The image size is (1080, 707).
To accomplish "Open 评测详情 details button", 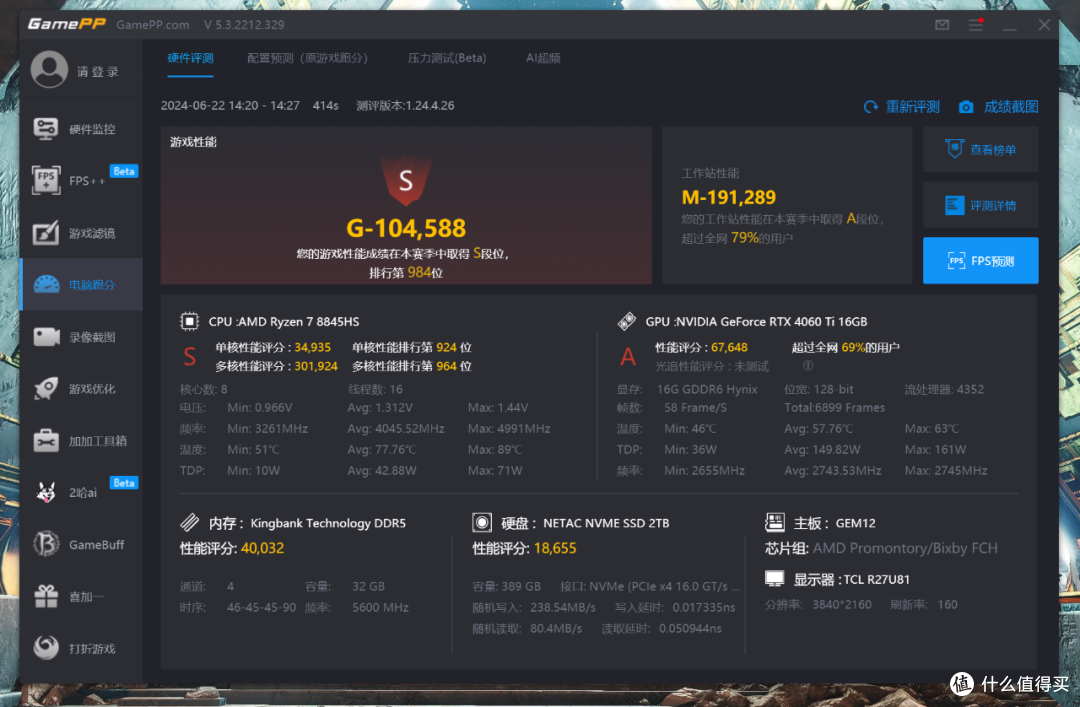I will click(980, 205).
